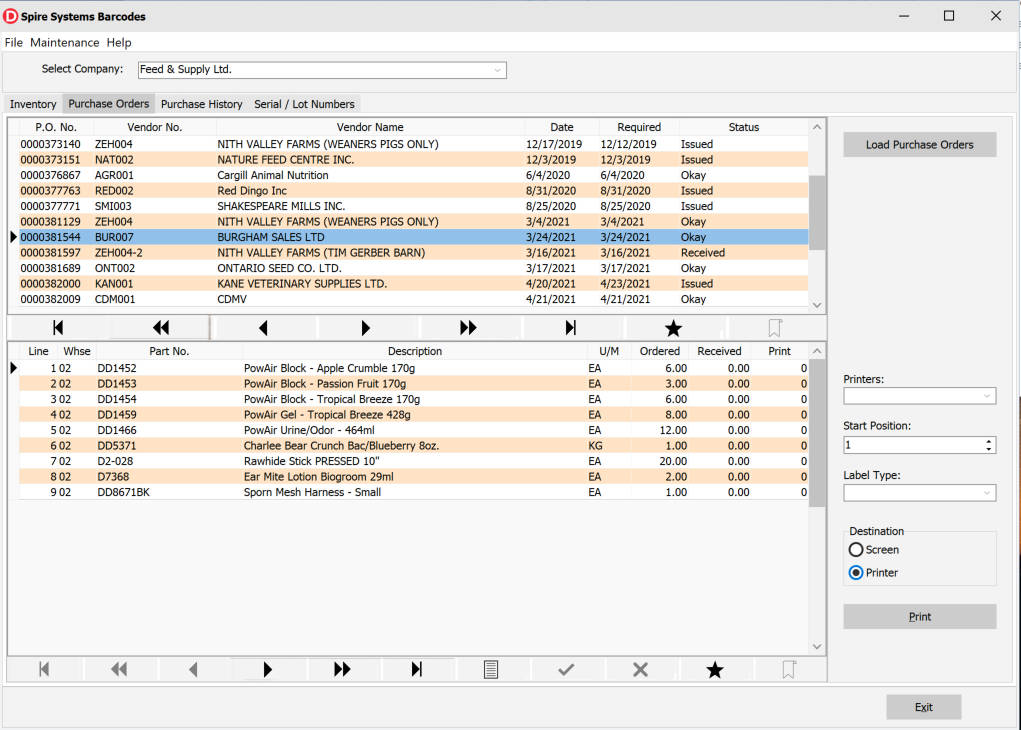Go to last purchase order record
Viewport: 1021px width, 730px height.
click(x=570, y=328)
